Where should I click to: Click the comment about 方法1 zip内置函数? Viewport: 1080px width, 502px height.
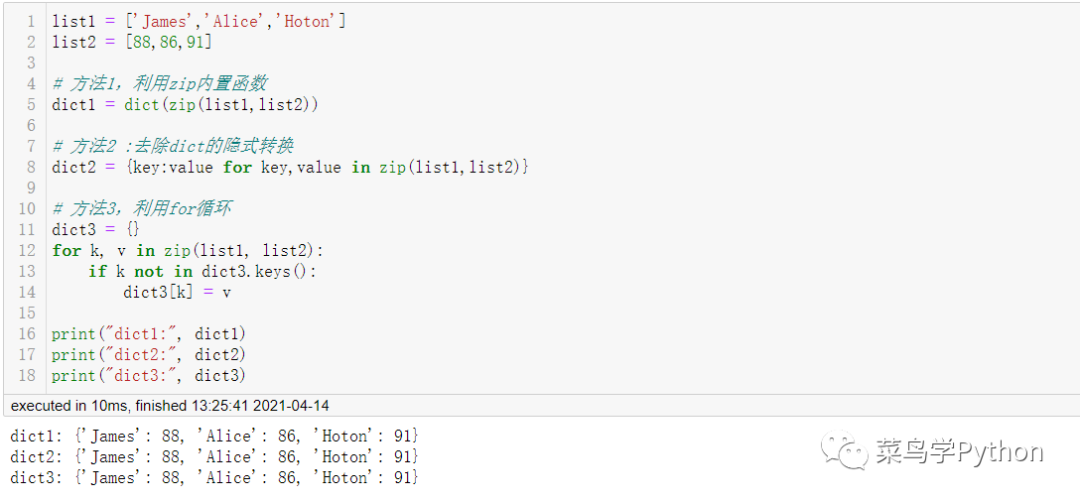160,83
